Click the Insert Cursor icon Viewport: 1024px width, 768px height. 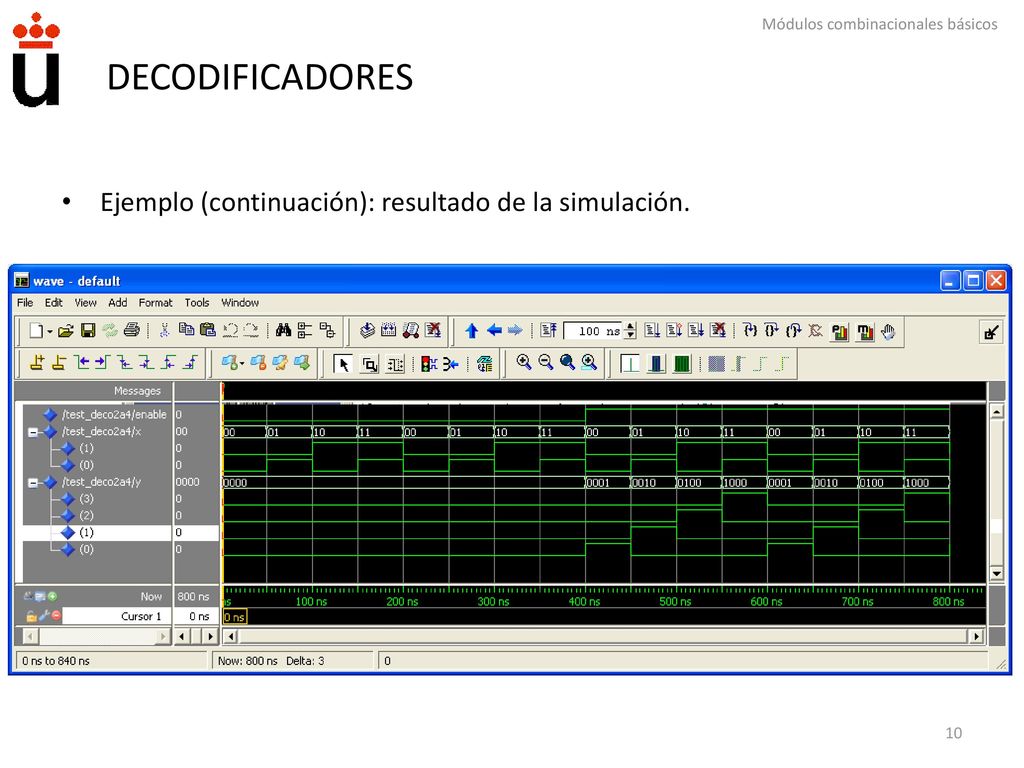coord(37,363)
